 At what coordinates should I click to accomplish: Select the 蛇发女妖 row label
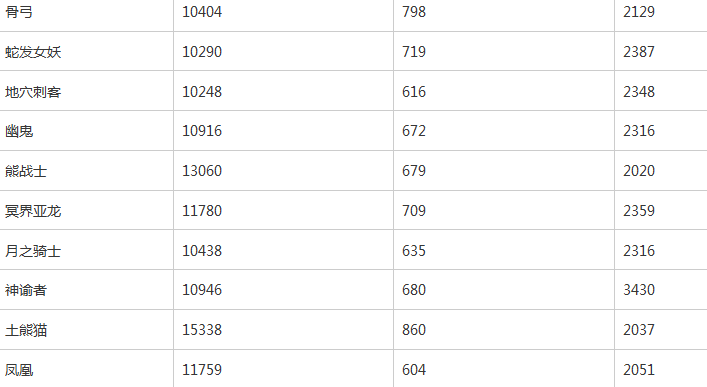click(x=33, y=52)
